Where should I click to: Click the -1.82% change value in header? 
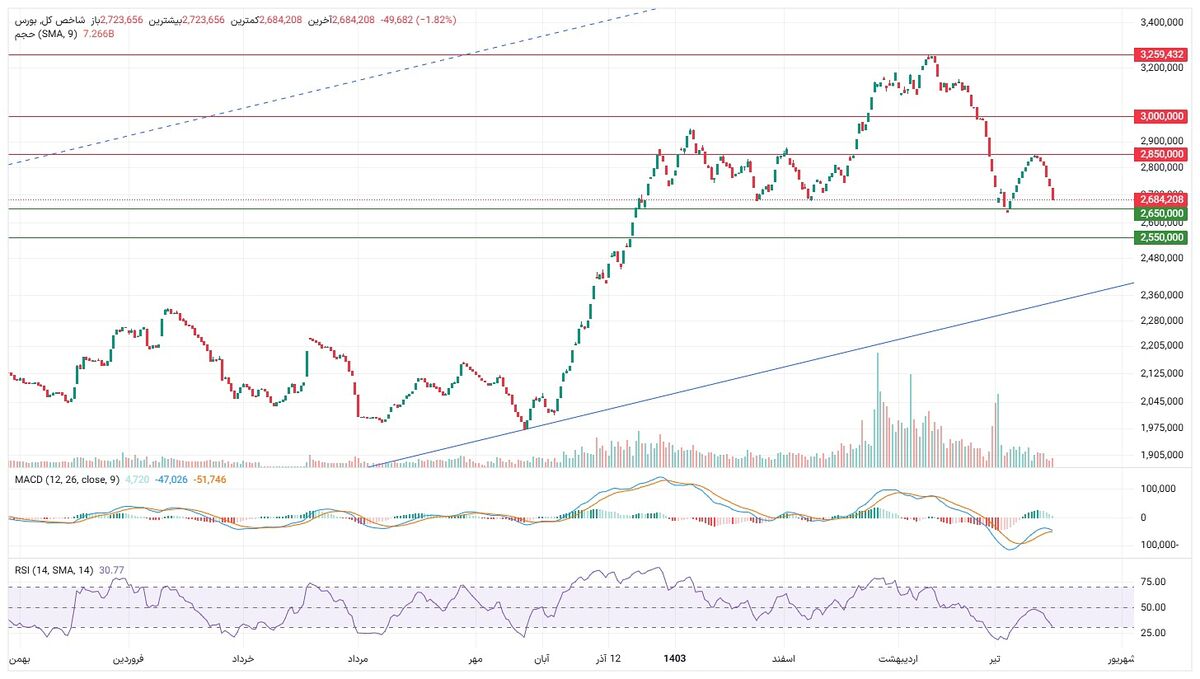click(436, 20)
